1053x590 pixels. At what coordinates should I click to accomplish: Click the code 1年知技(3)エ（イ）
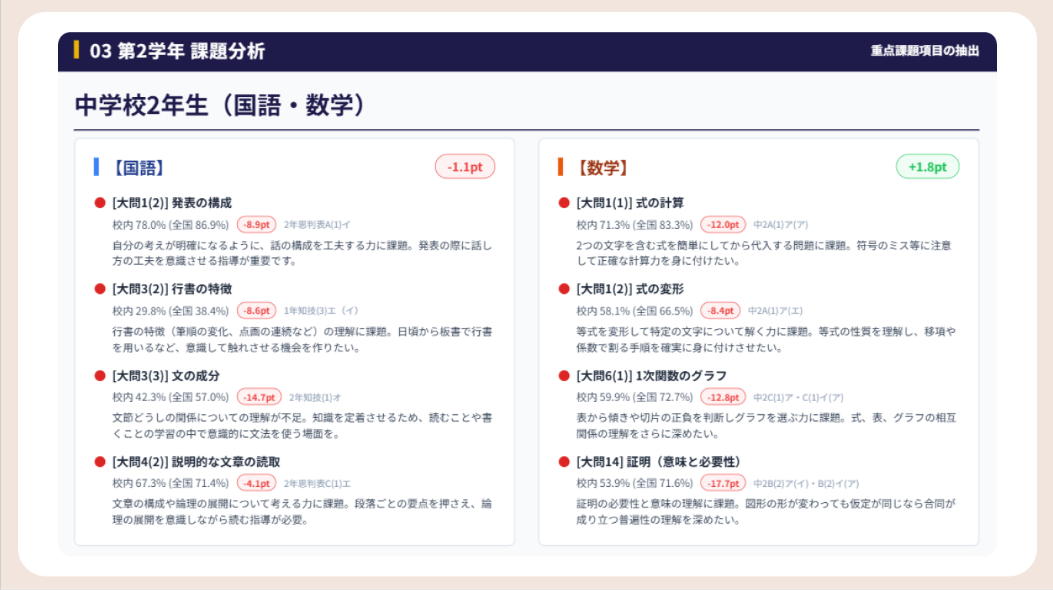[321, 311]
